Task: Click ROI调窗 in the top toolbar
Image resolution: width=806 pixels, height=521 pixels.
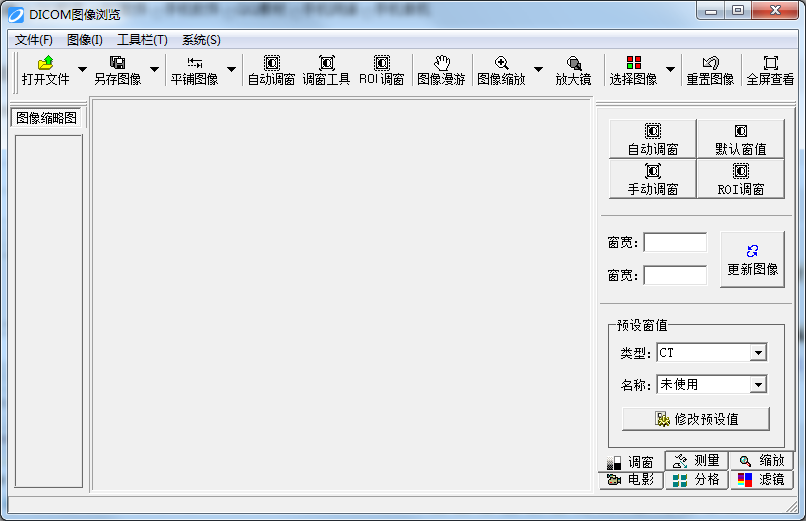Action: (381, 70)
